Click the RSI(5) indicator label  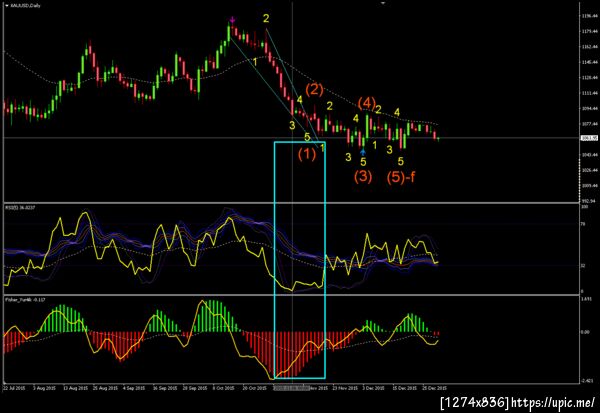pos(20,207)
